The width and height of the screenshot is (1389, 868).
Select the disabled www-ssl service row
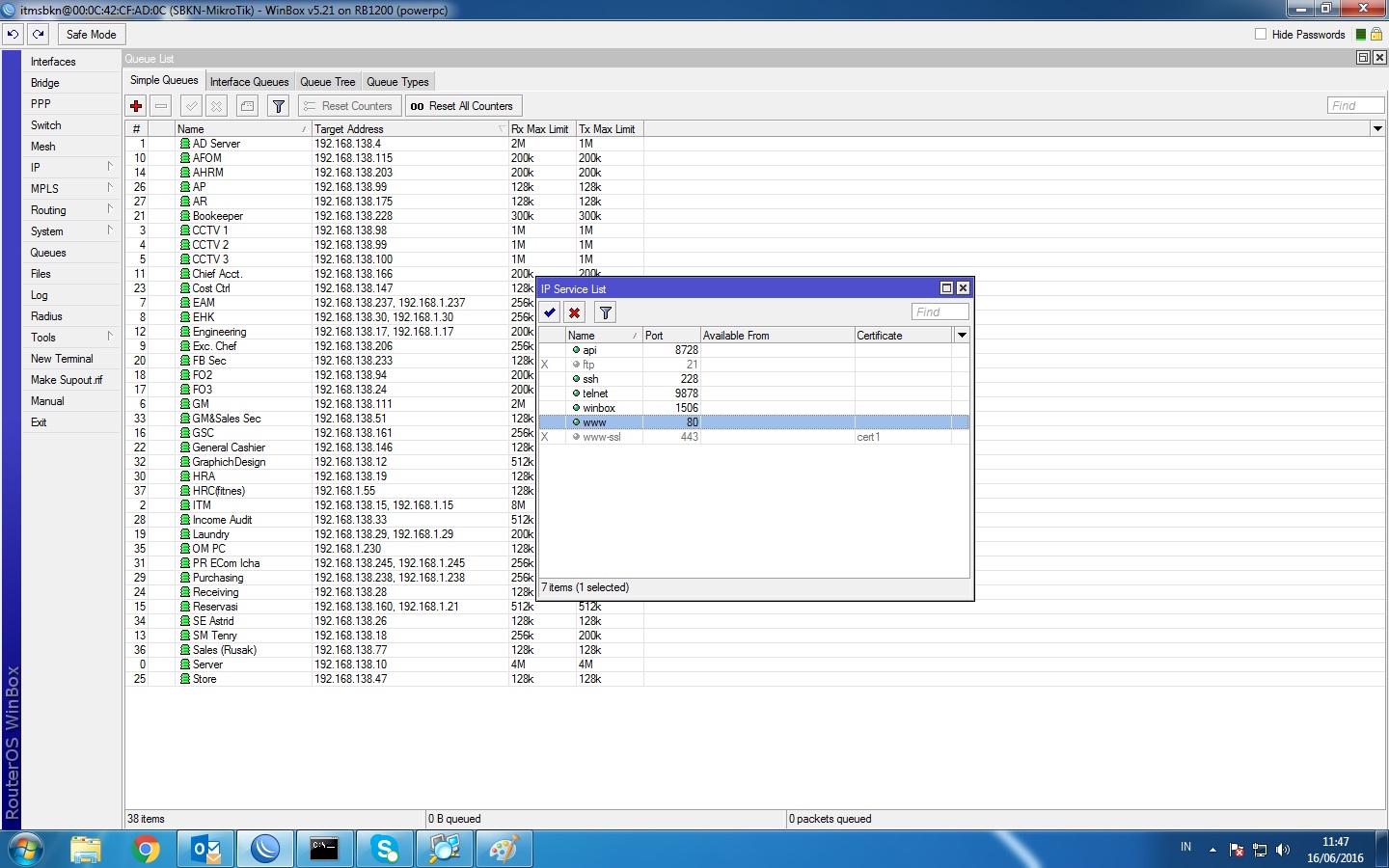753,437
